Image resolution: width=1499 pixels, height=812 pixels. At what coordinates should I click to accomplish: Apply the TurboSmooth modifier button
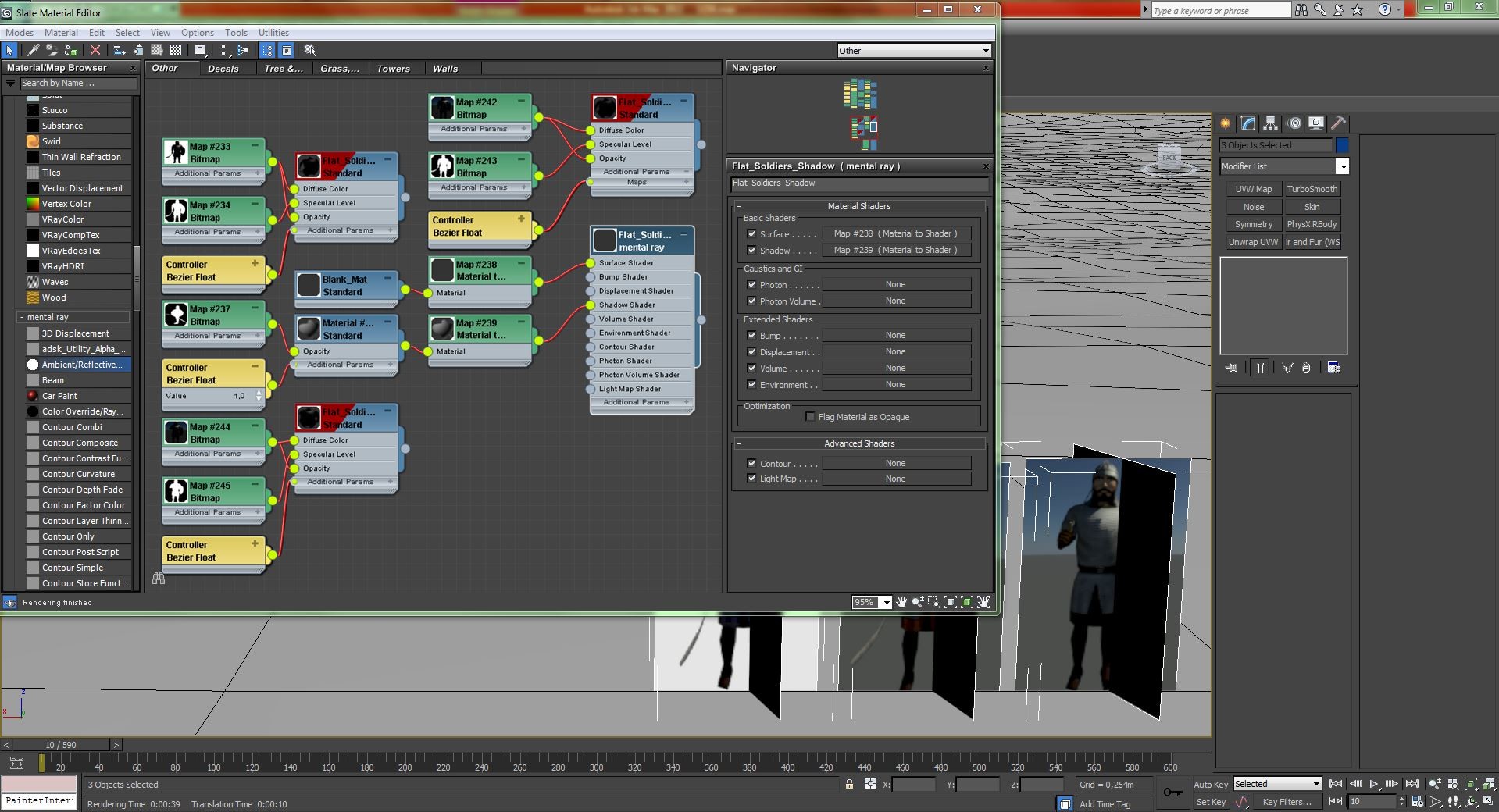(1312, 189)
